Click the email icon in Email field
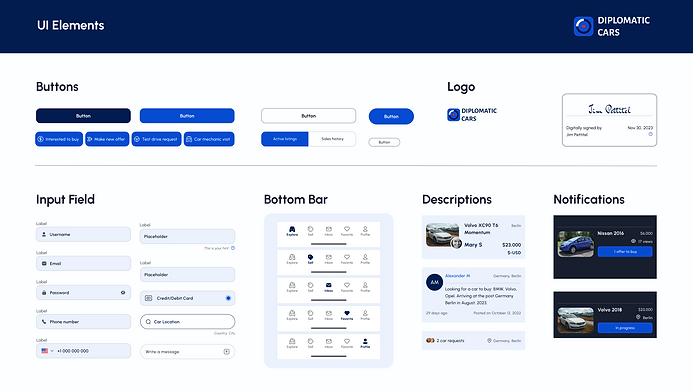The image size is (693, 392). pos(44,263)
